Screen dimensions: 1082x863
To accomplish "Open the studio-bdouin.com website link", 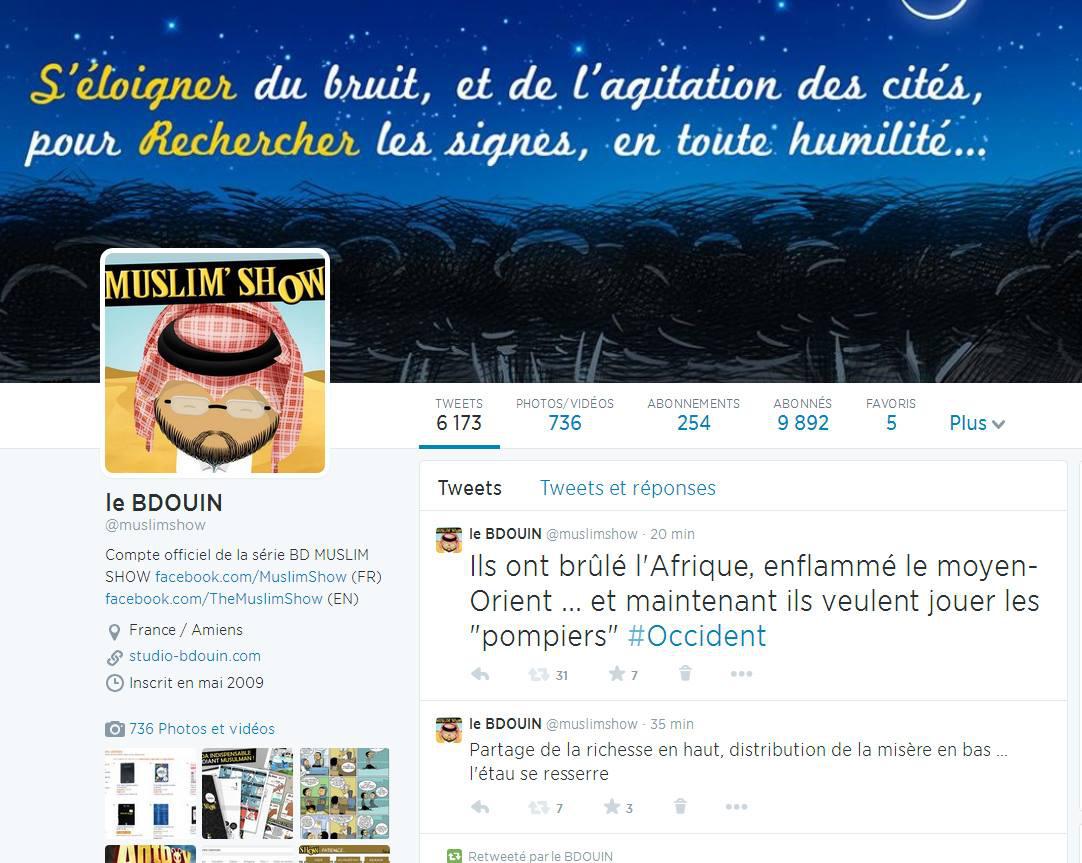I will [x=195, y=656].
